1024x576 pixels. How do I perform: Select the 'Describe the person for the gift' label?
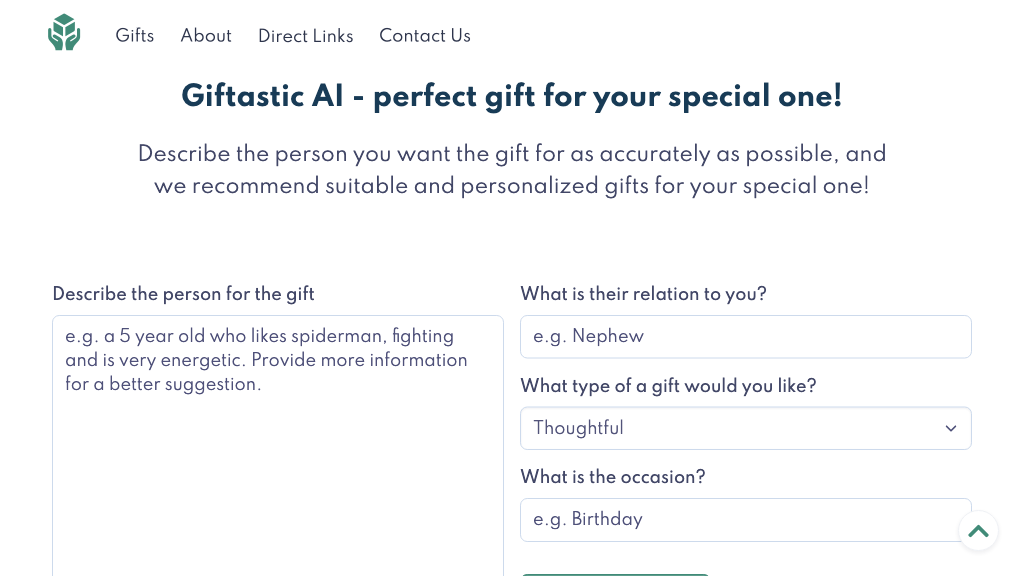click(x=183, y=294)
